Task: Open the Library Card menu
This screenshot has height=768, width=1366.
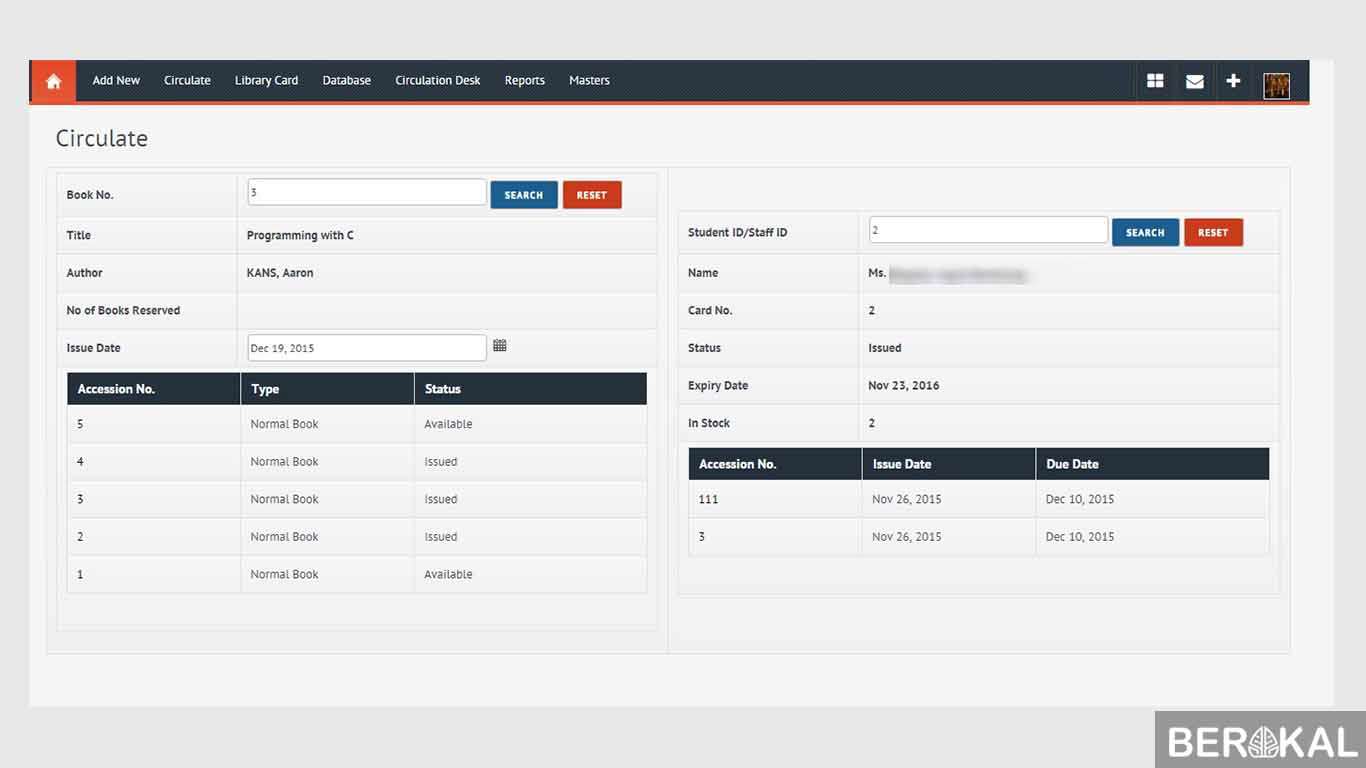Action: [x=266, y=81]
